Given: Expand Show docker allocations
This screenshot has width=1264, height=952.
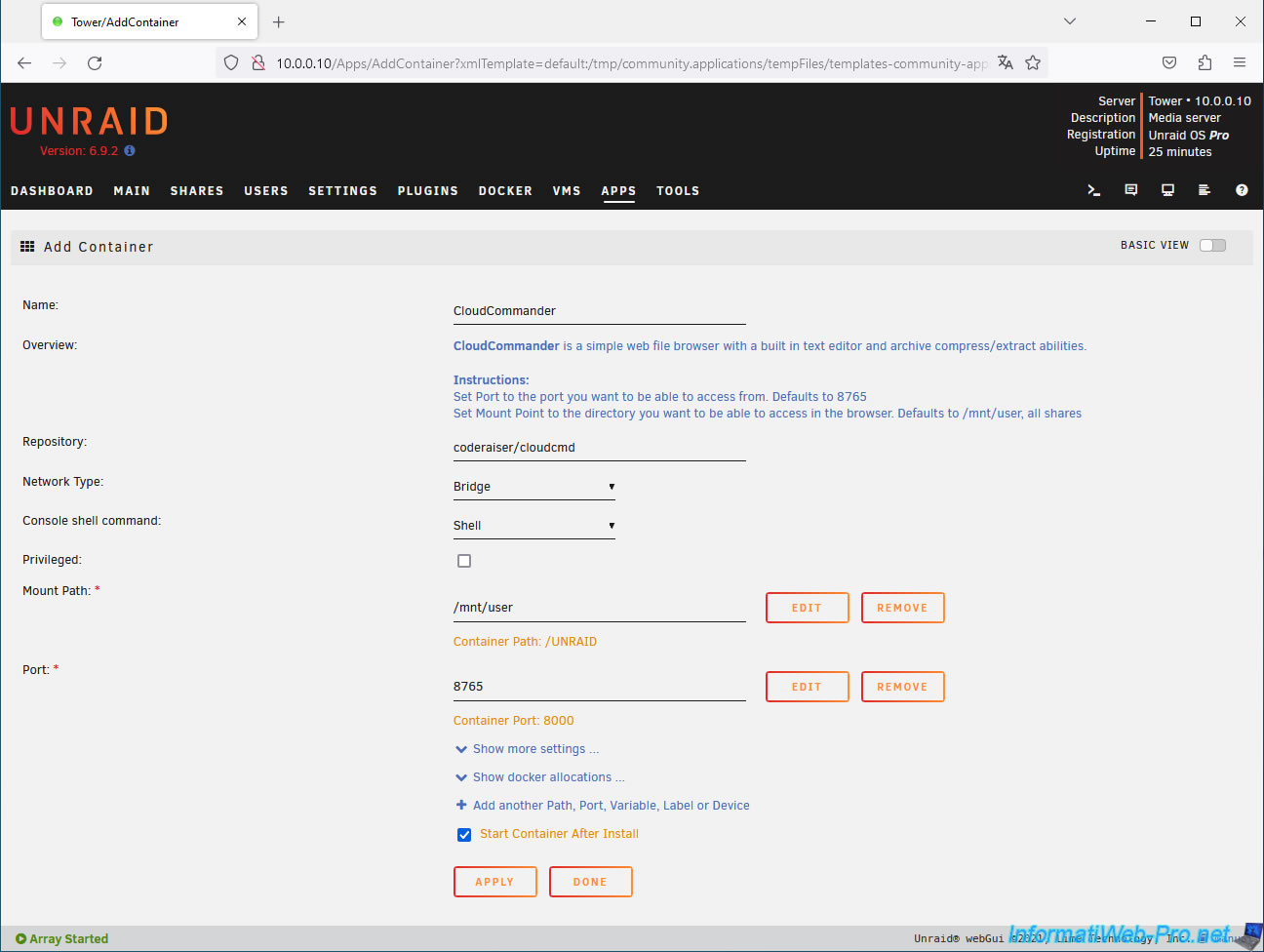Looking at the screenshot, I should click(541, 777).
